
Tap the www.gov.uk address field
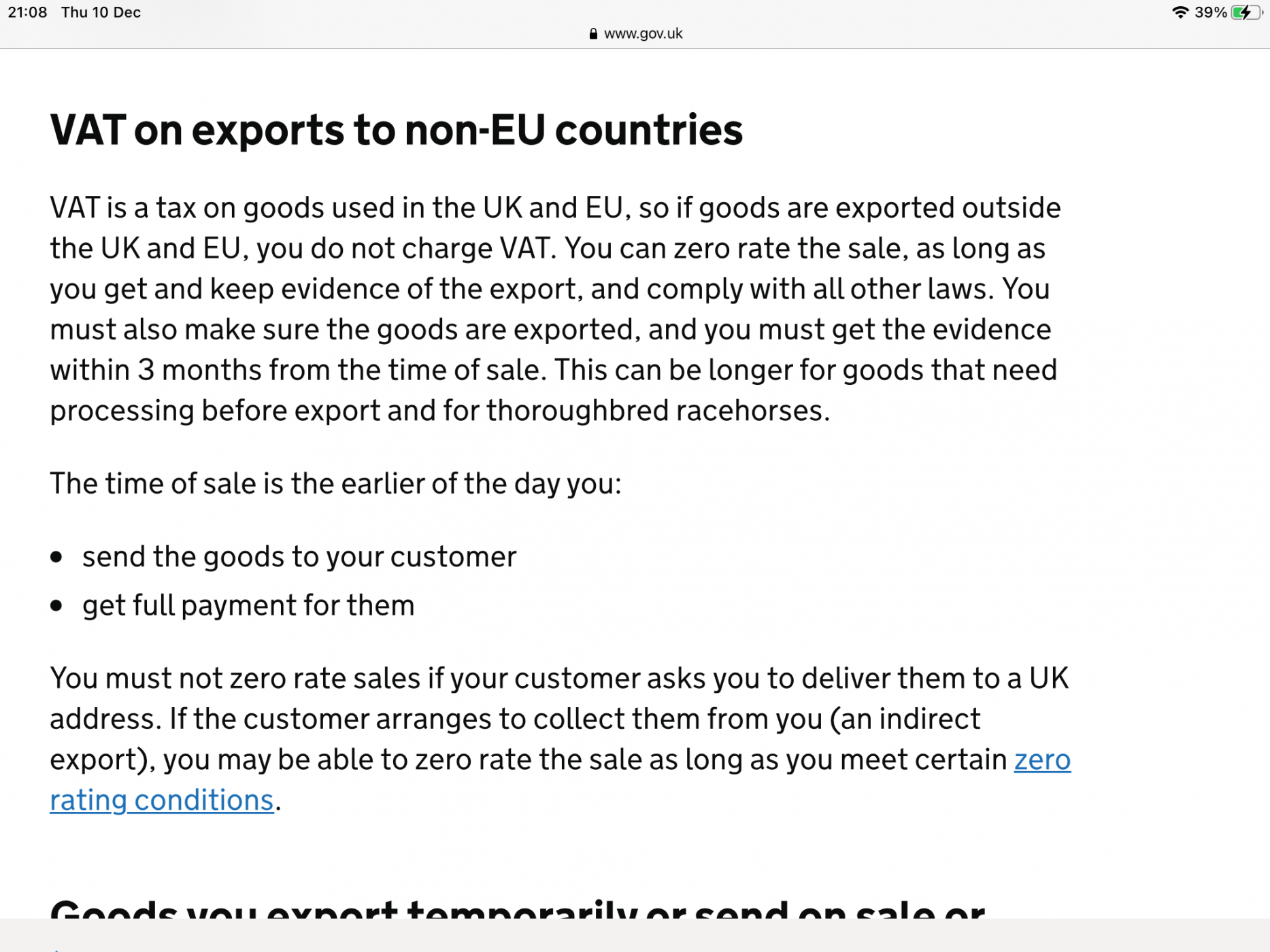(635, 34)
